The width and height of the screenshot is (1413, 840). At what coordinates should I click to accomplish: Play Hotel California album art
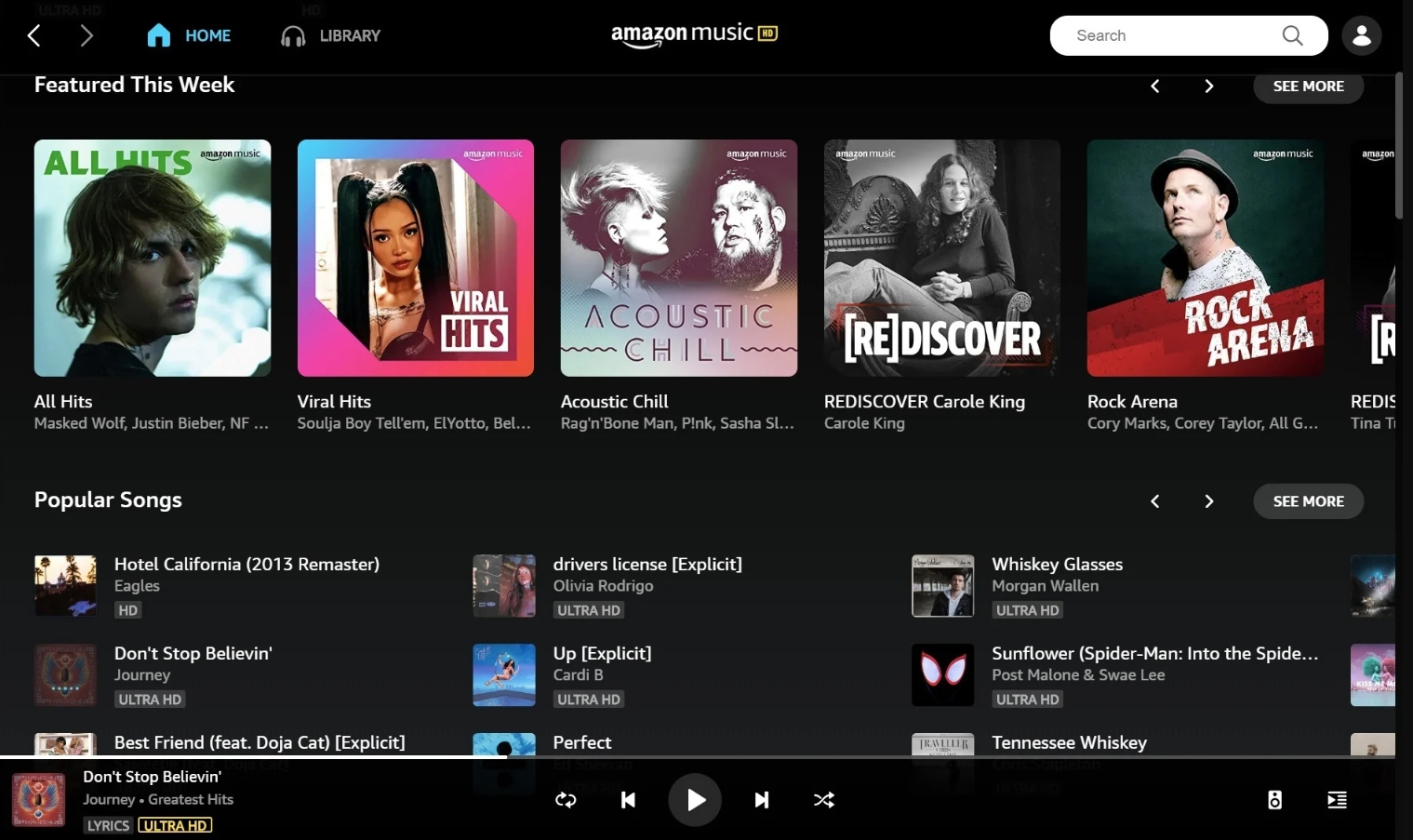tap(65, 586)
